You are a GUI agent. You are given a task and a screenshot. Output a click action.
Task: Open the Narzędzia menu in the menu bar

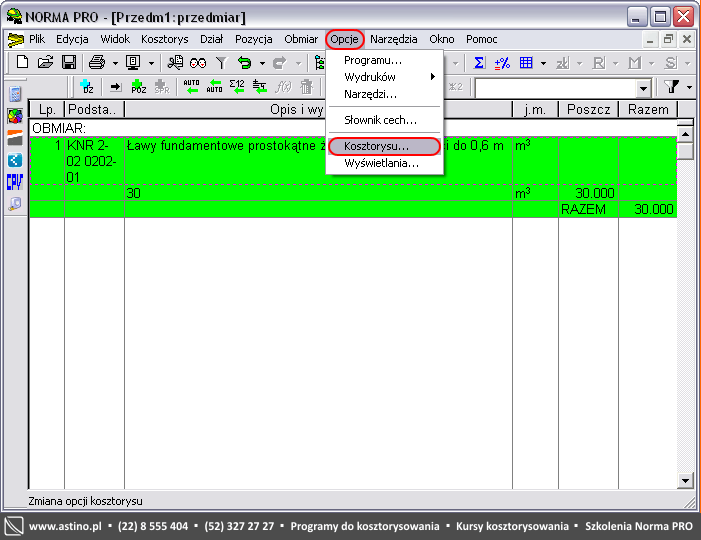(x=393, y=39)
